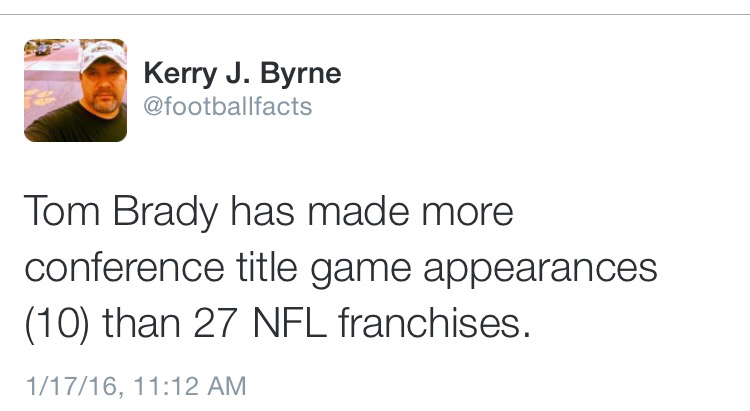Click the last name Byrne in the header
The height and width of the screenshot is (411, 750).
(300, 74)
